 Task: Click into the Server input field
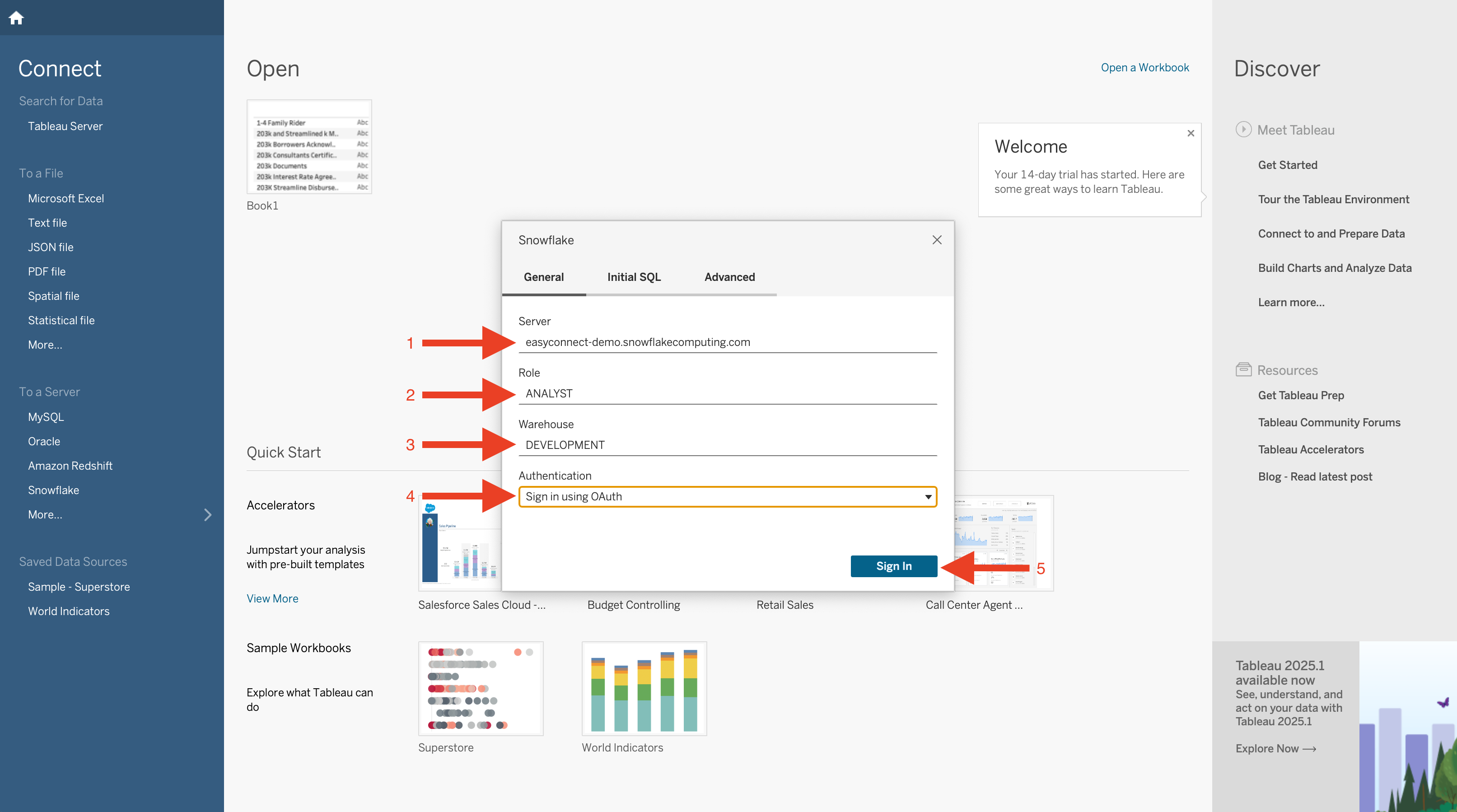[x=727, y=342]
